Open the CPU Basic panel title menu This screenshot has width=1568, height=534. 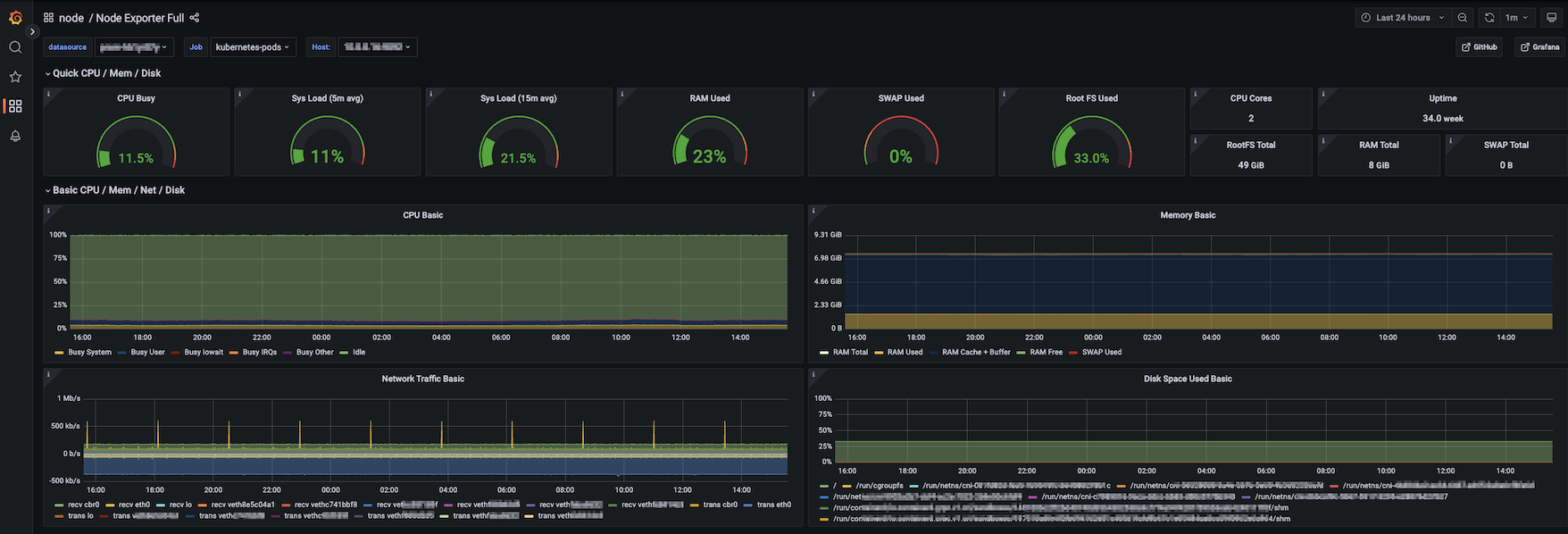422,215
